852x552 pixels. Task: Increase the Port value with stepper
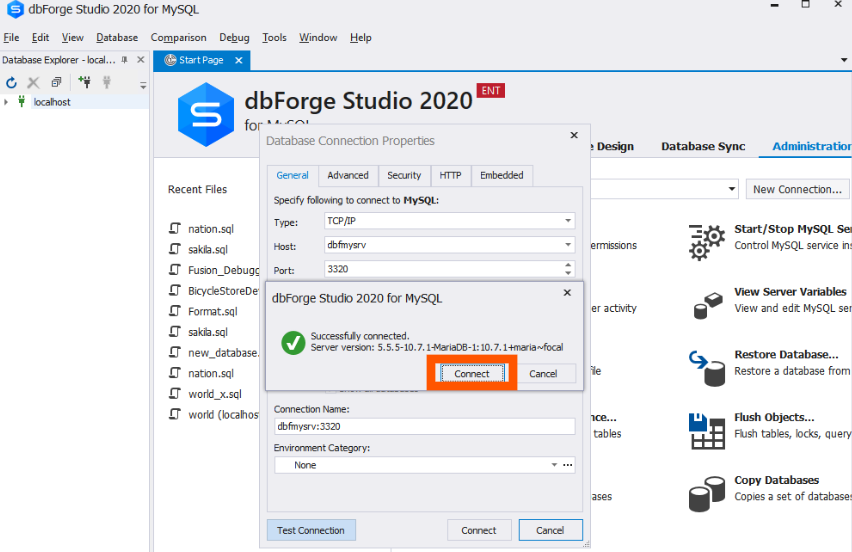[569, 265]
